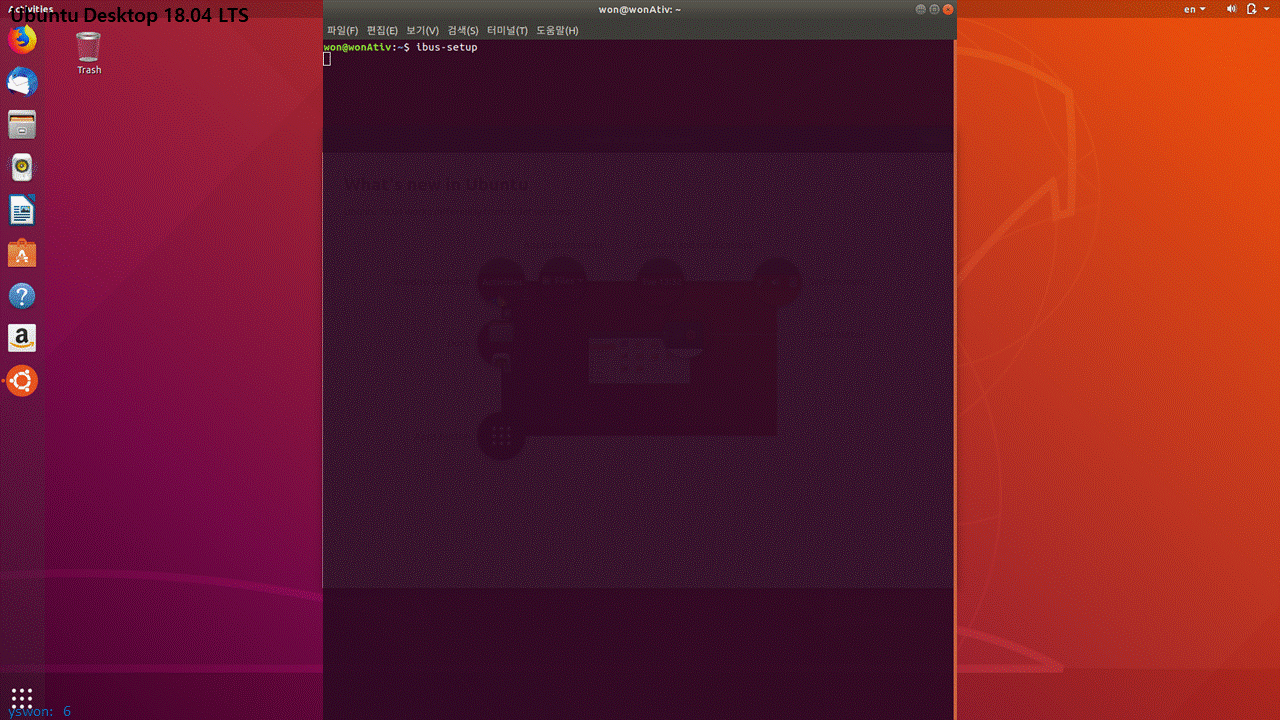The height and width of the screenshot is (720, 1280).
Task: Open the 'en' input source dropdown
Action: 1195,9
